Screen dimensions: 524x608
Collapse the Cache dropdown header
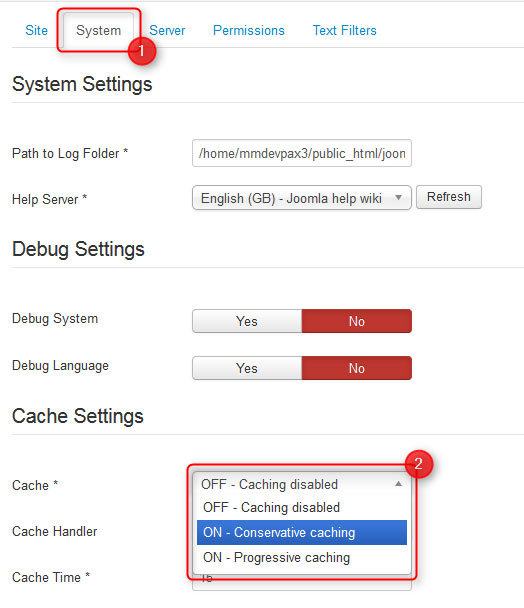pyautogui.click(x=302, y=484)
